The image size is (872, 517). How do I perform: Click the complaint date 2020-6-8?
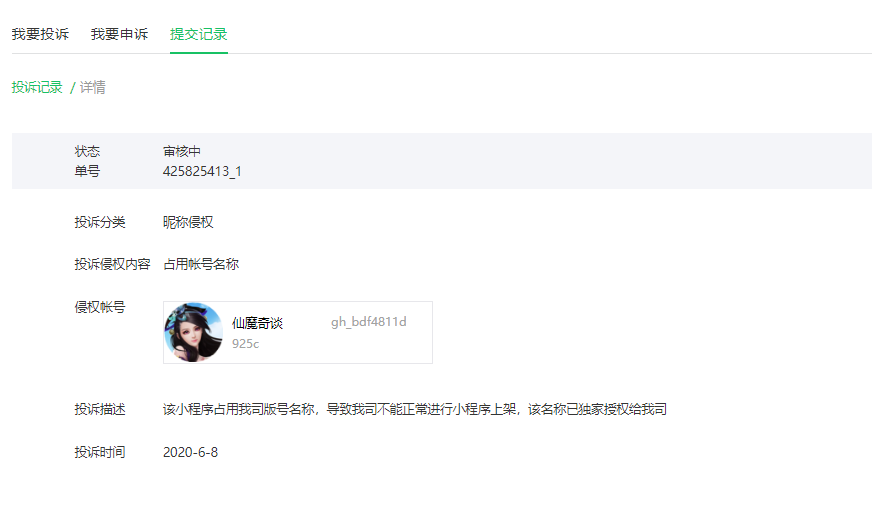pos(190,453)
